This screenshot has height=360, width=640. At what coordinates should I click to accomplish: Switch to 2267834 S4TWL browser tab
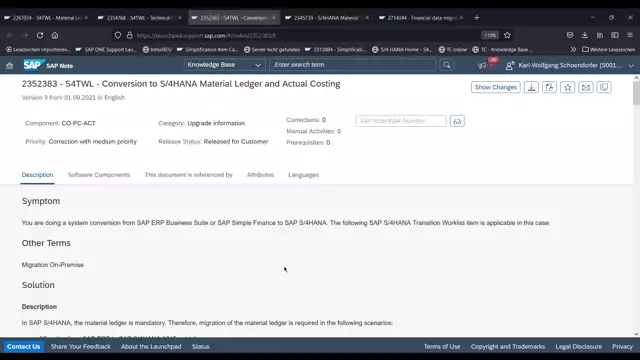pyautogui.click(x=46, y=18)
